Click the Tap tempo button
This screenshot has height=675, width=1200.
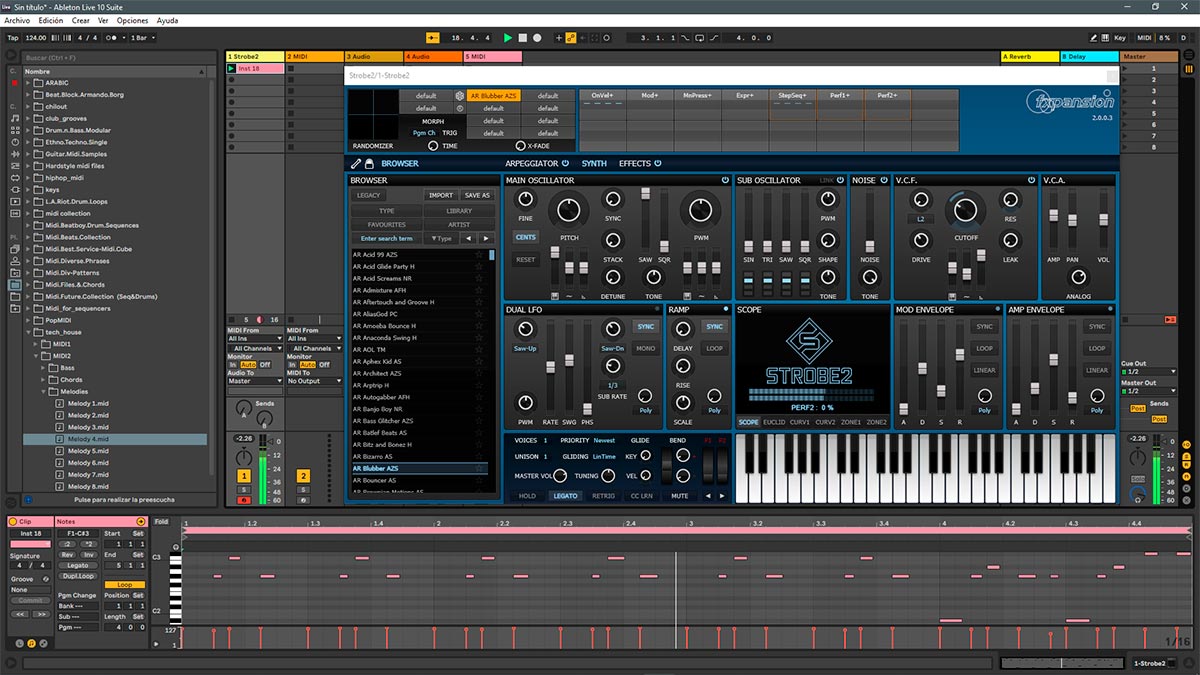point(13,38)
